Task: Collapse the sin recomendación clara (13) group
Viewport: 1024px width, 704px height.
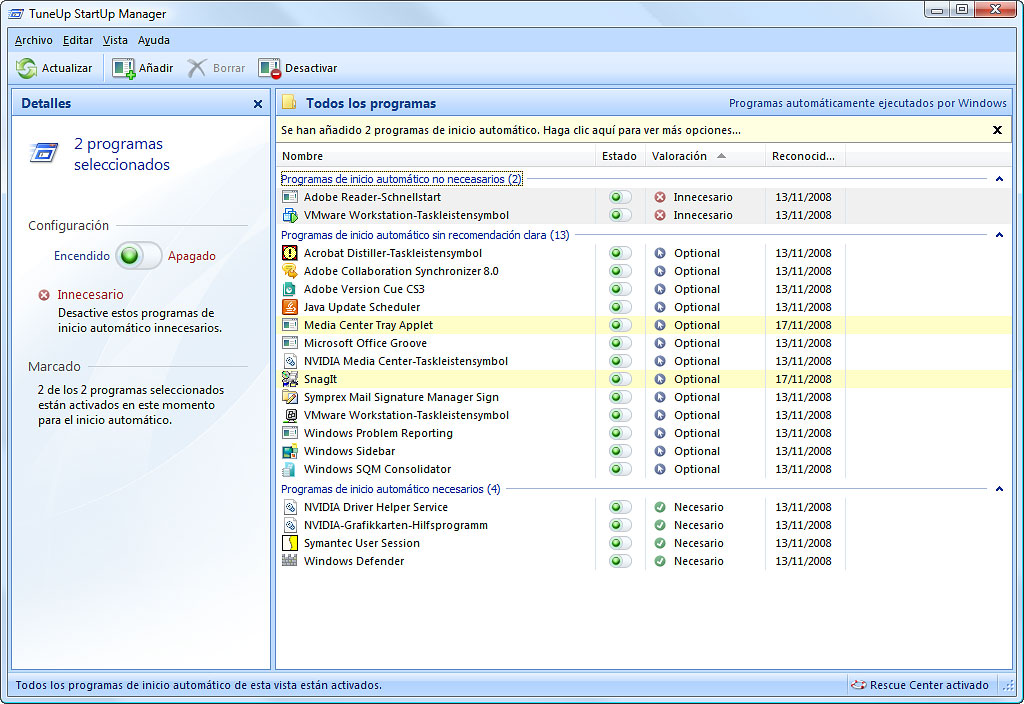Action: click(999, 235)
